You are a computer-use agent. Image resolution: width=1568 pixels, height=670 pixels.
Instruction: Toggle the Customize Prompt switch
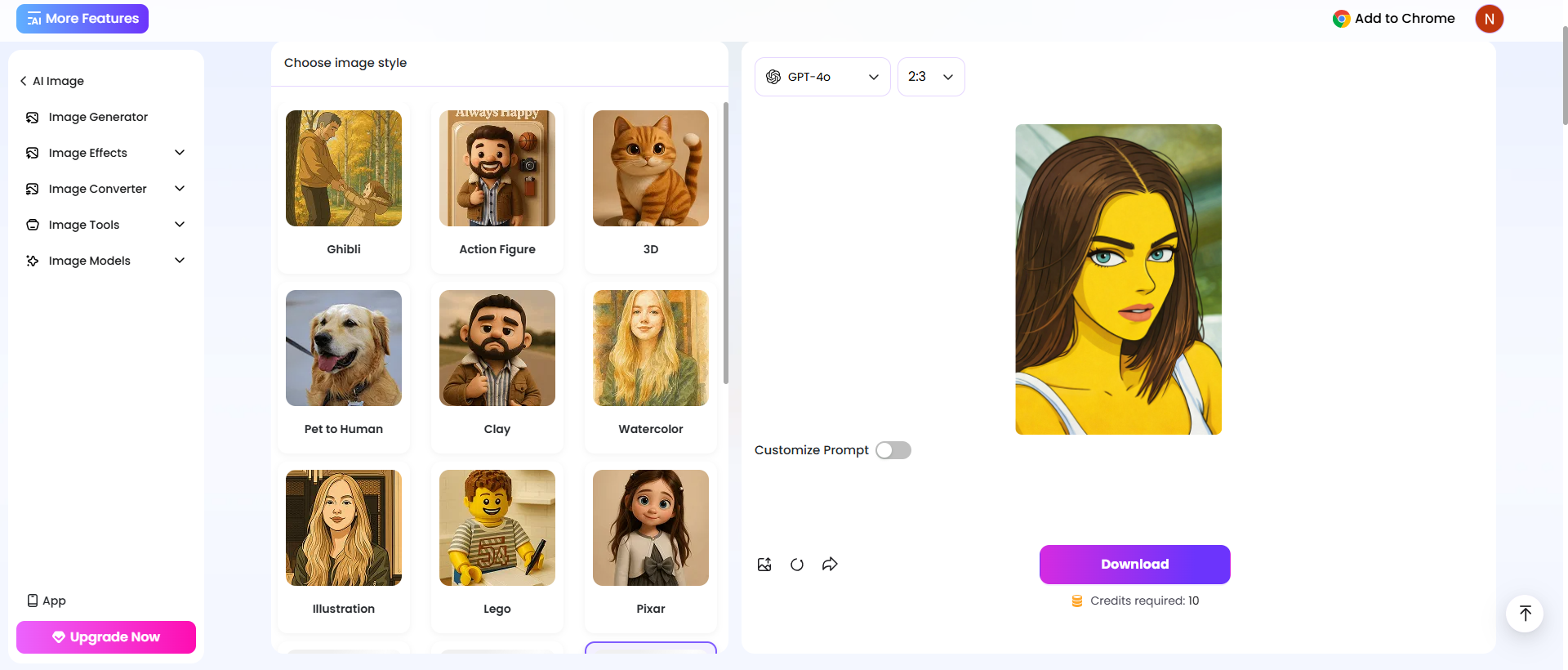[x=893, y=450]
